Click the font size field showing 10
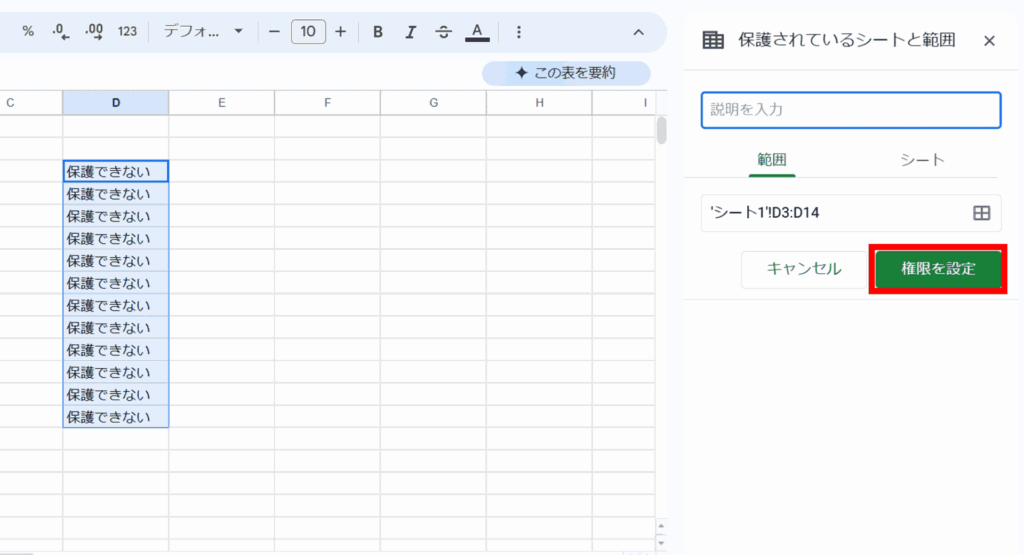Image resolution: width=1024 pixels, height=555 pixels. 308,32
